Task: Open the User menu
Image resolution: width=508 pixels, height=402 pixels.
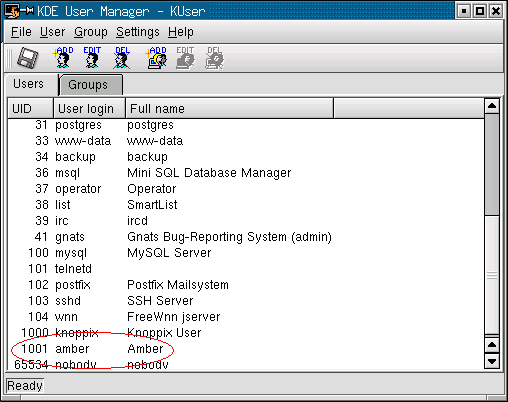Action: pyautogui.click(x=52, y=32)
